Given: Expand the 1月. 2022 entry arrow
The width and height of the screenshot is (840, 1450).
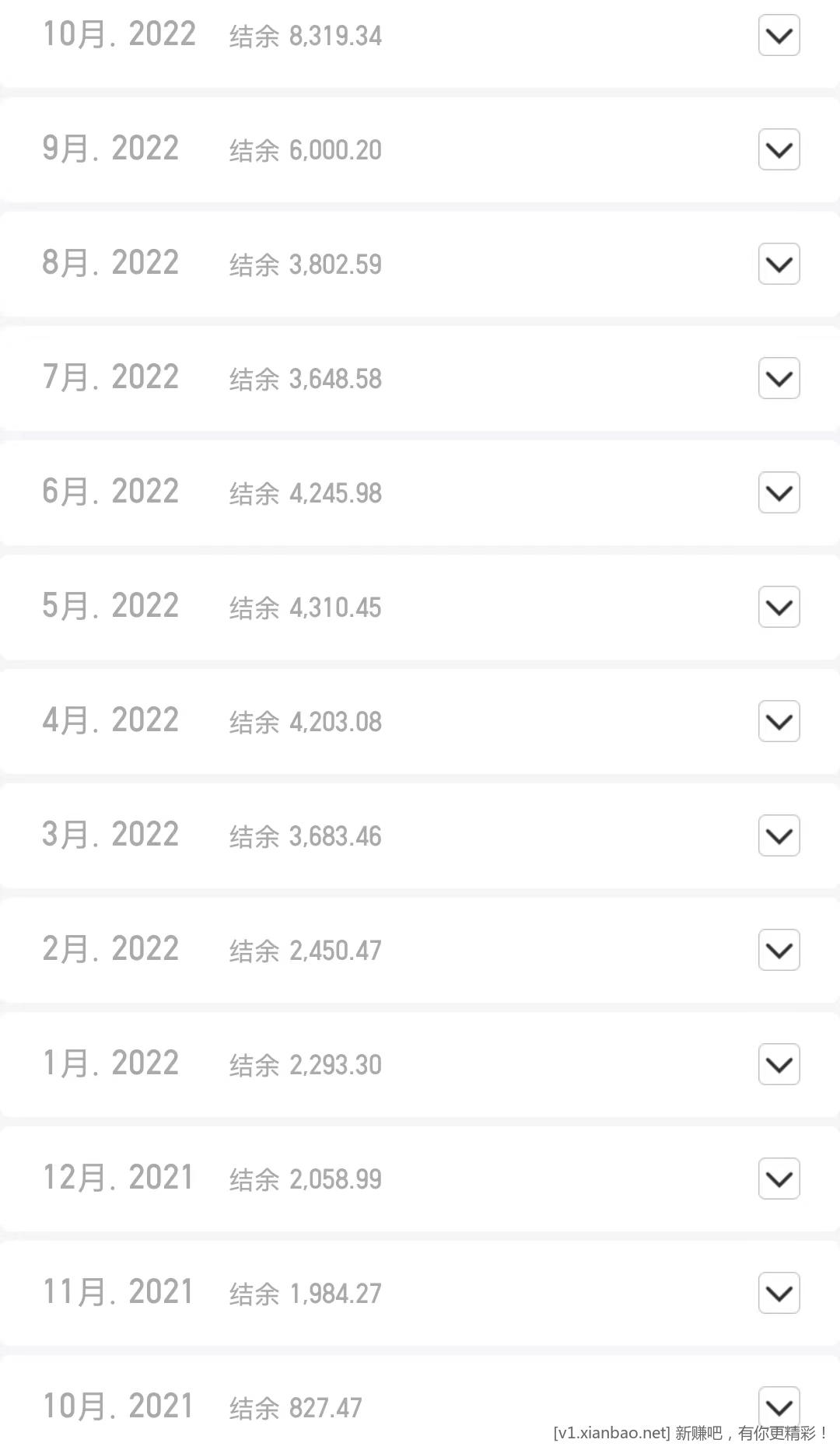Looking at the screenshot, I should 779,1064.
